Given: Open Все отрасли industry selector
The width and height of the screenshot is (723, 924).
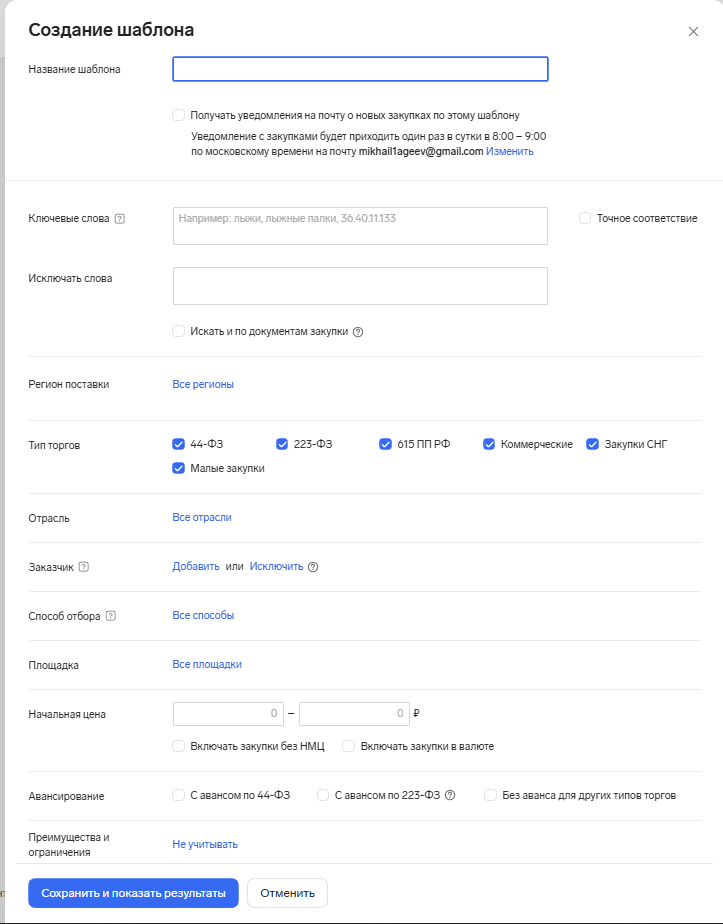Looking at the screenshot, I should tap(202, 517).
